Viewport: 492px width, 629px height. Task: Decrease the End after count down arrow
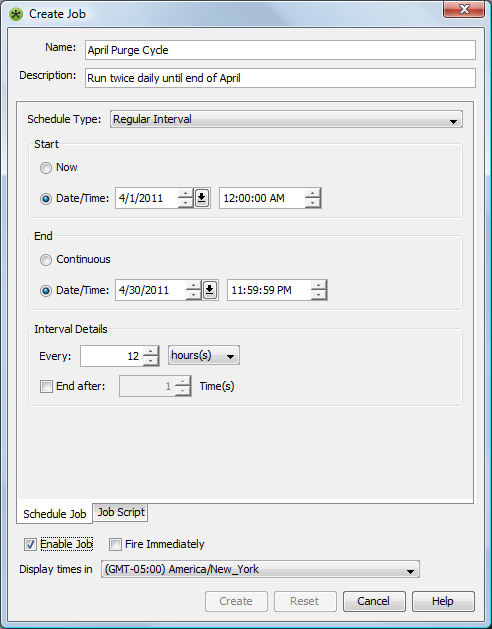click(183, 391)
